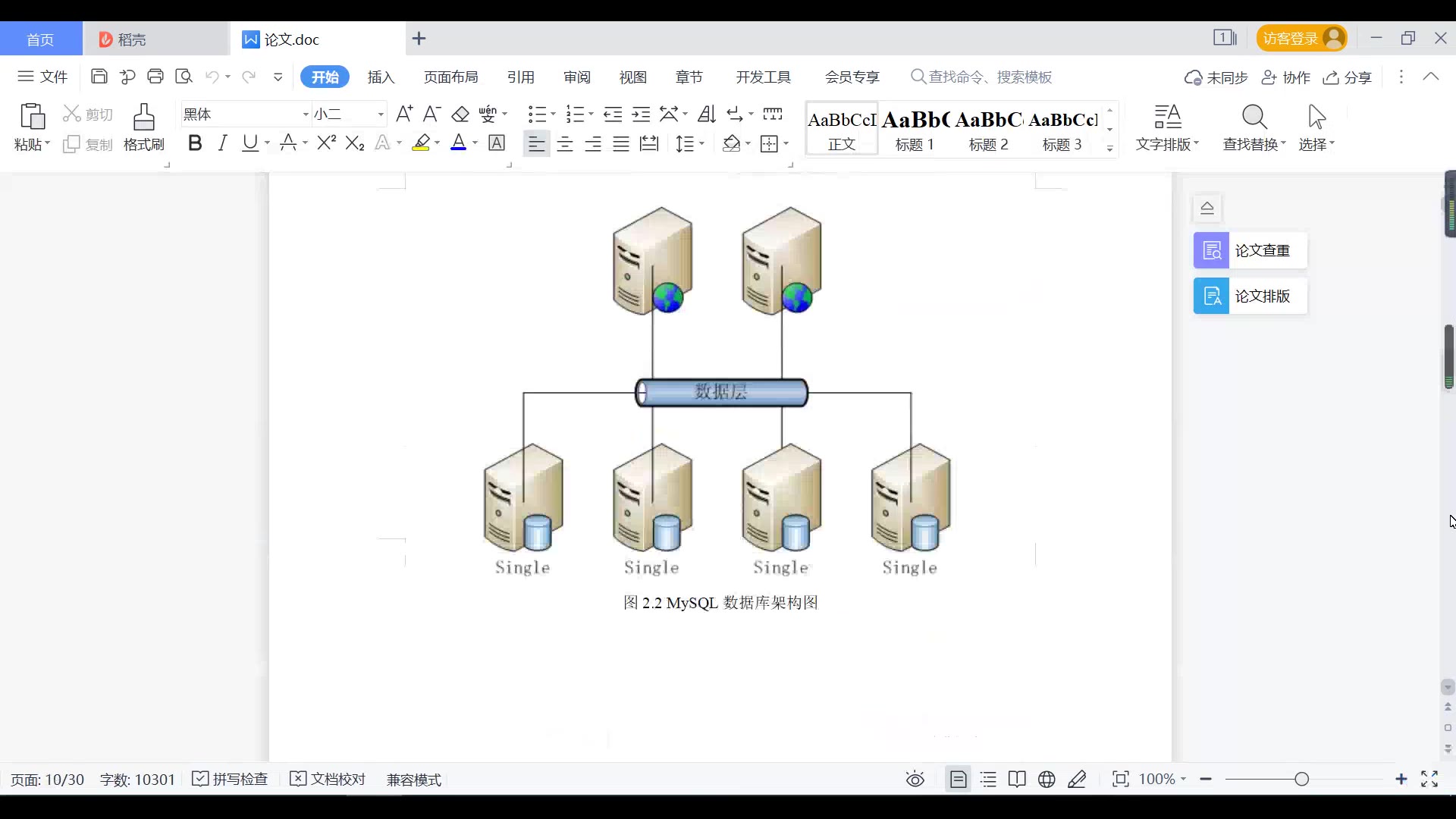Image resolution: width=1456 pixels, height=819 pixels.
Task: Center-align the paragraph text
Action: click(x=565, y=144)
